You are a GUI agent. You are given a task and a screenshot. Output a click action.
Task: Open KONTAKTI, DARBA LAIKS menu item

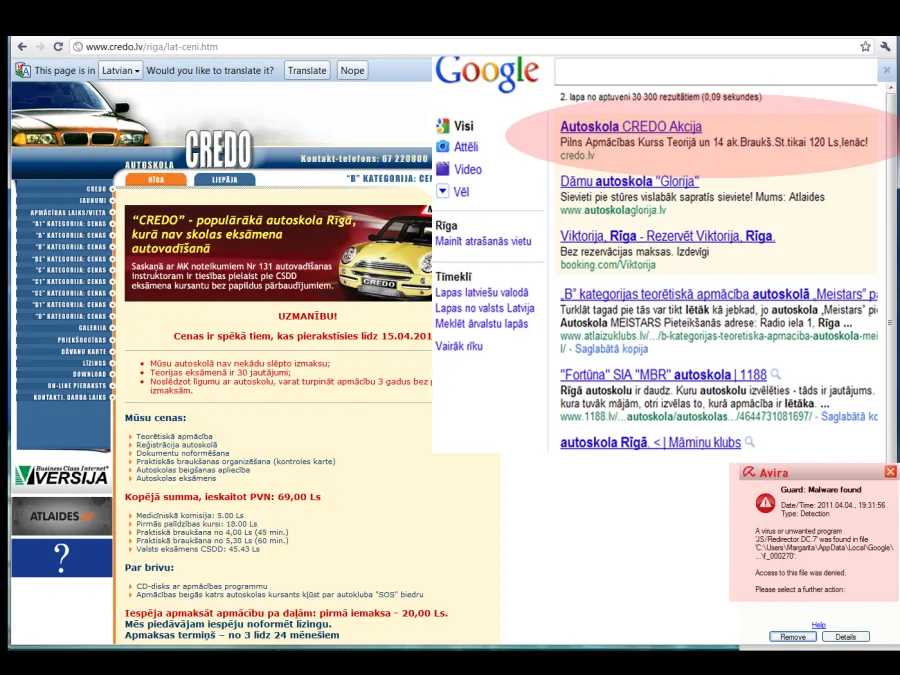(70, 397)
